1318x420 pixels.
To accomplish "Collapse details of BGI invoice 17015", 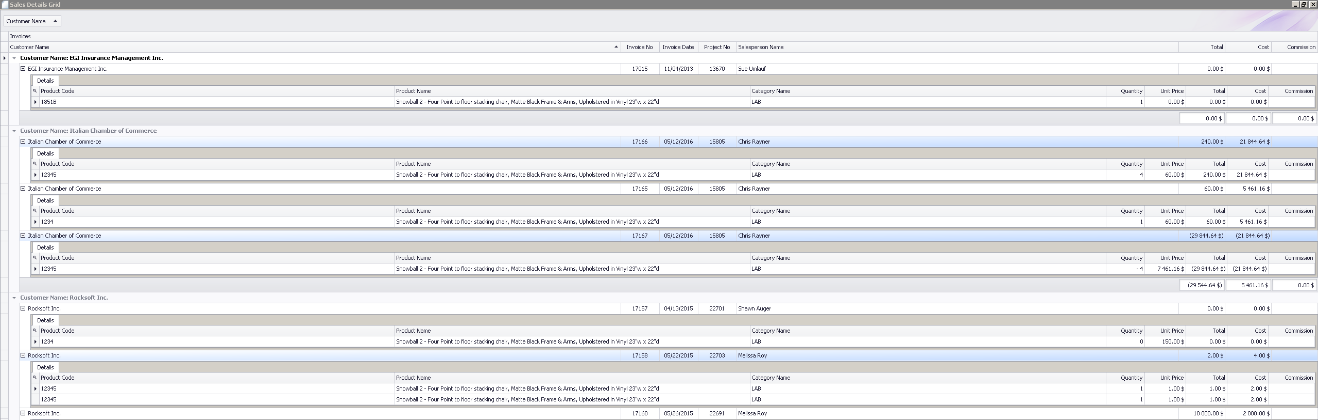I will (x=23, y=69).
